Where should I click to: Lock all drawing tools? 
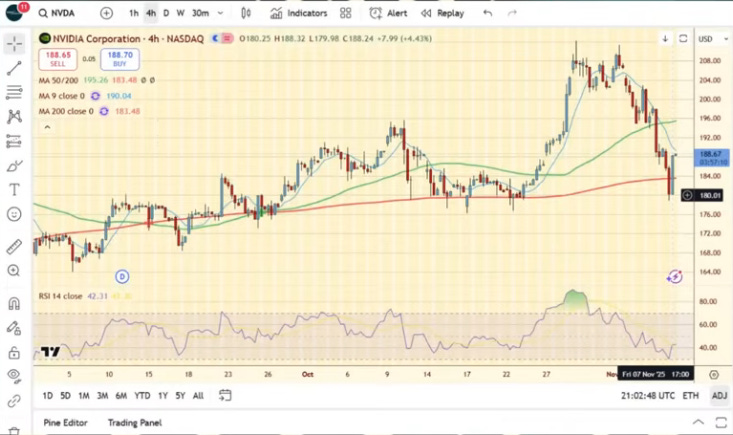click(14, 352)
